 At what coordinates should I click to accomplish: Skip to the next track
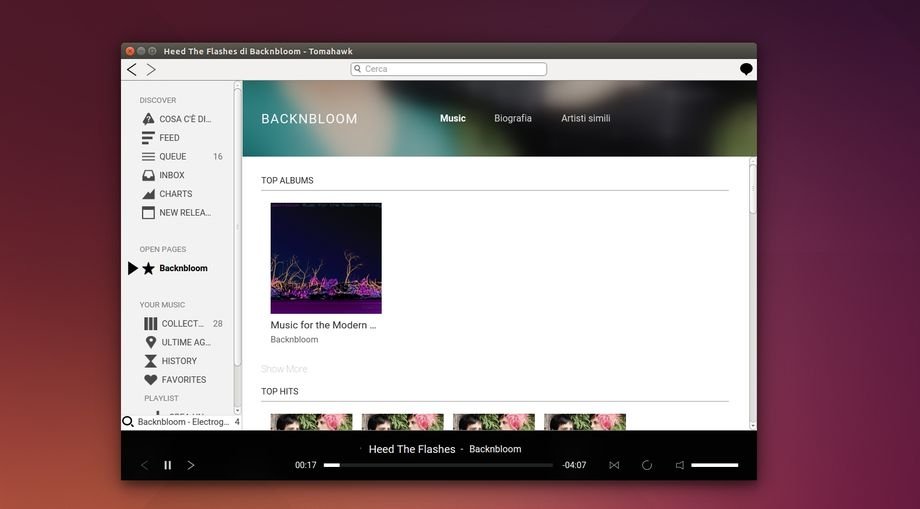(191, 465)
